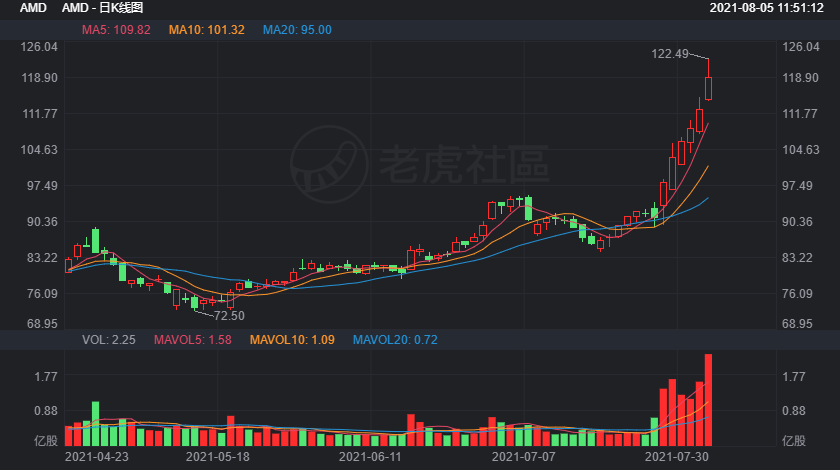
Task: Click the 2021-07-30 date axis label
Action: point(677,457)
